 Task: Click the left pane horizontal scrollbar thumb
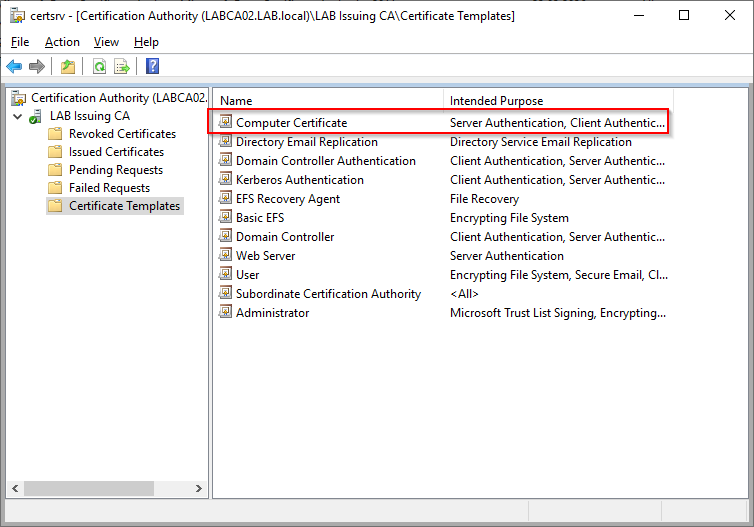pyautogui.click(x=89, y=489)
